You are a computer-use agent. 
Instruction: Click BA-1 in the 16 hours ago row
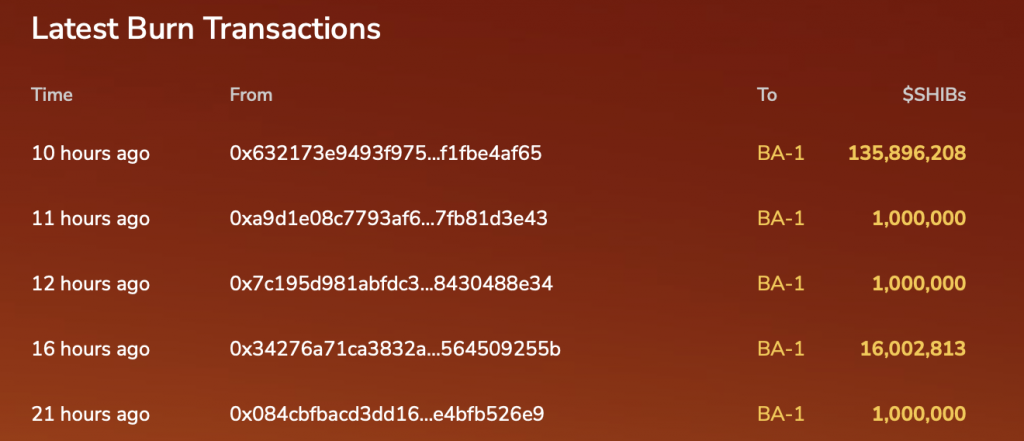(781, 350)
